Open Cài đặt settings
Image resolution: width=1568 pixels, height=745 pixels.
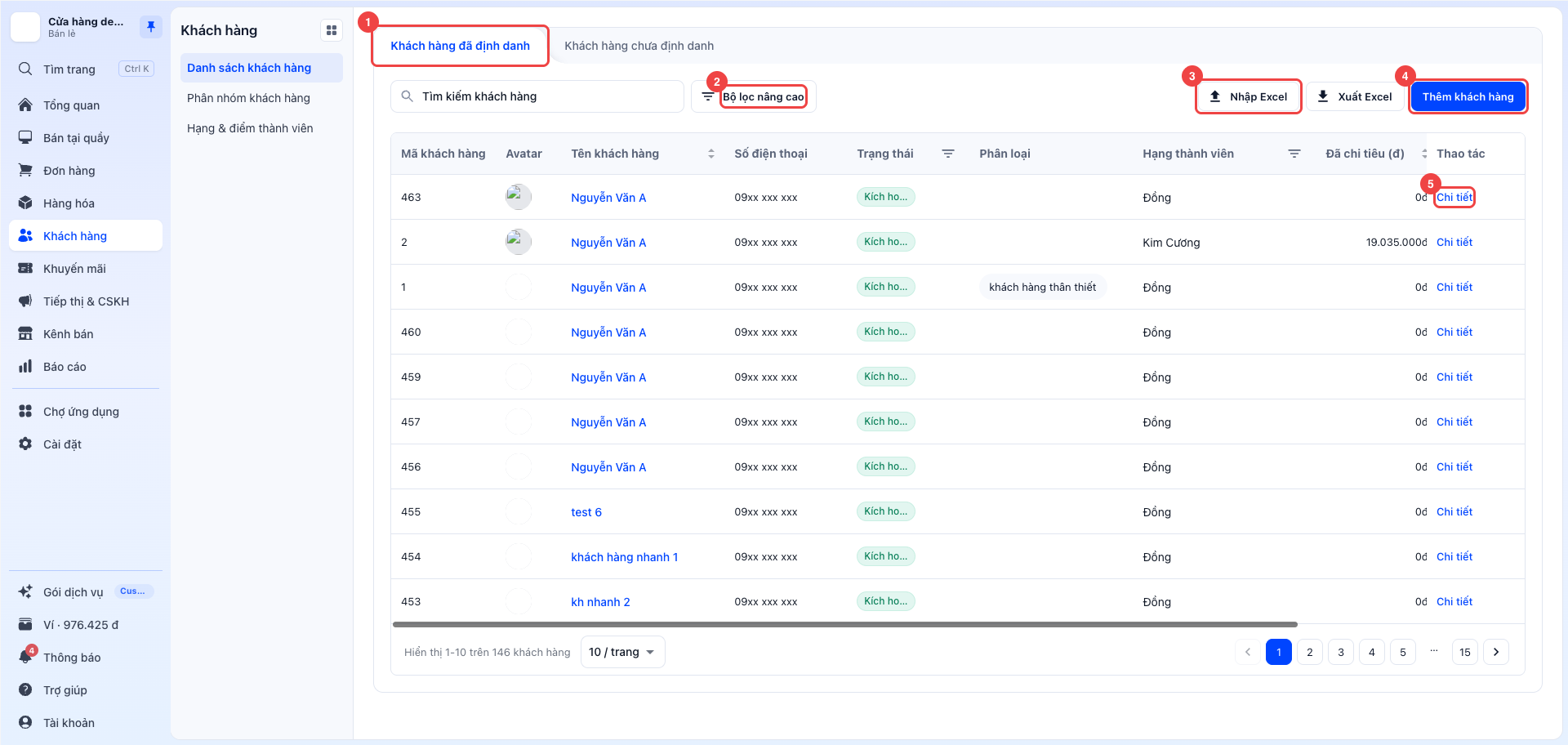click(x=86, y=444)
